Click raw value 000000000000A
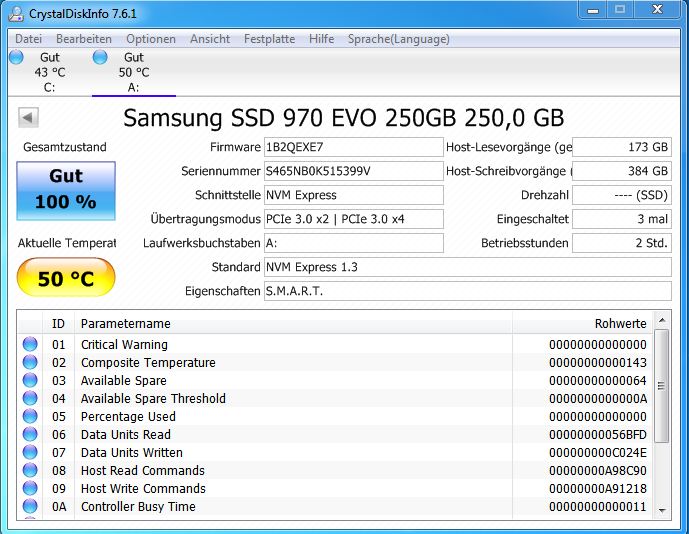Image resolution: width=689 pixels, height=534 pixels. point(598,399)
